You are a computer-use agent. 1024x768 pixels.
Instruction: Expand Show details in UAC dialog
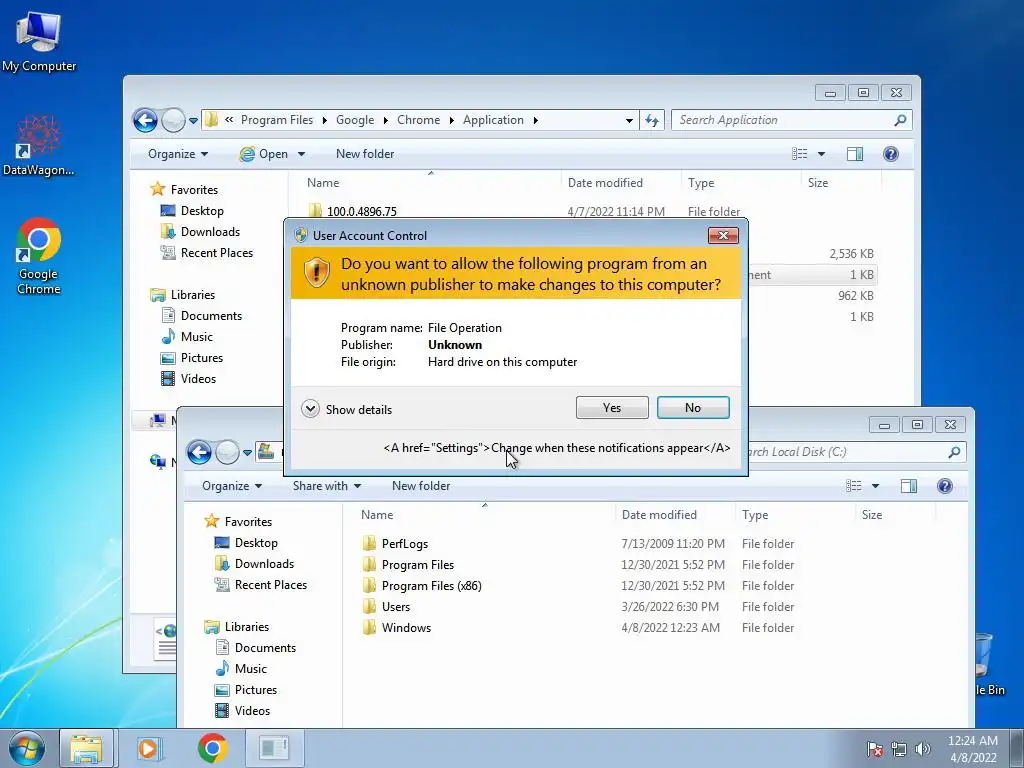[347, 409]
